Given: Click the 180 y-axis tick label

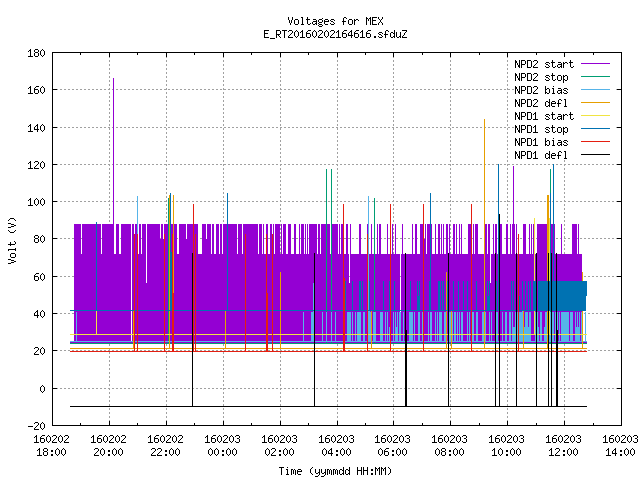Looking at the screenshot, I should pyautogui.click(x=36, y=53).
